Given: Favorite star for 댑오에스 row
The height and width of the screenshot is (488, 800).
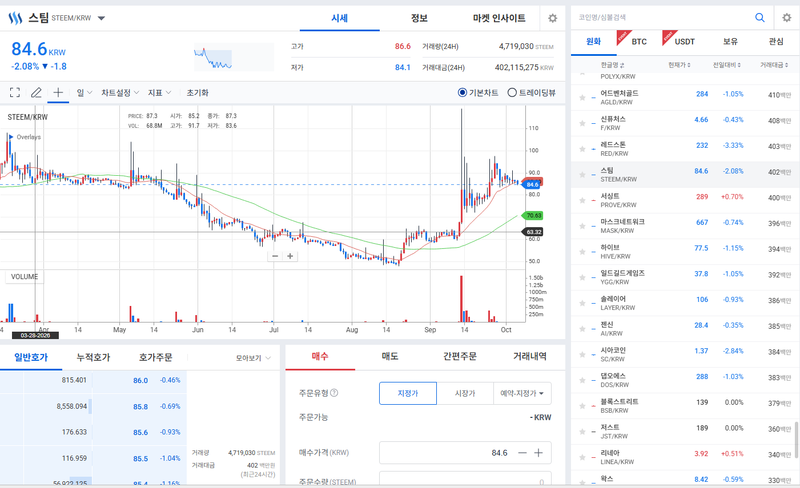Looking at the screenshot, I should 582,380.
